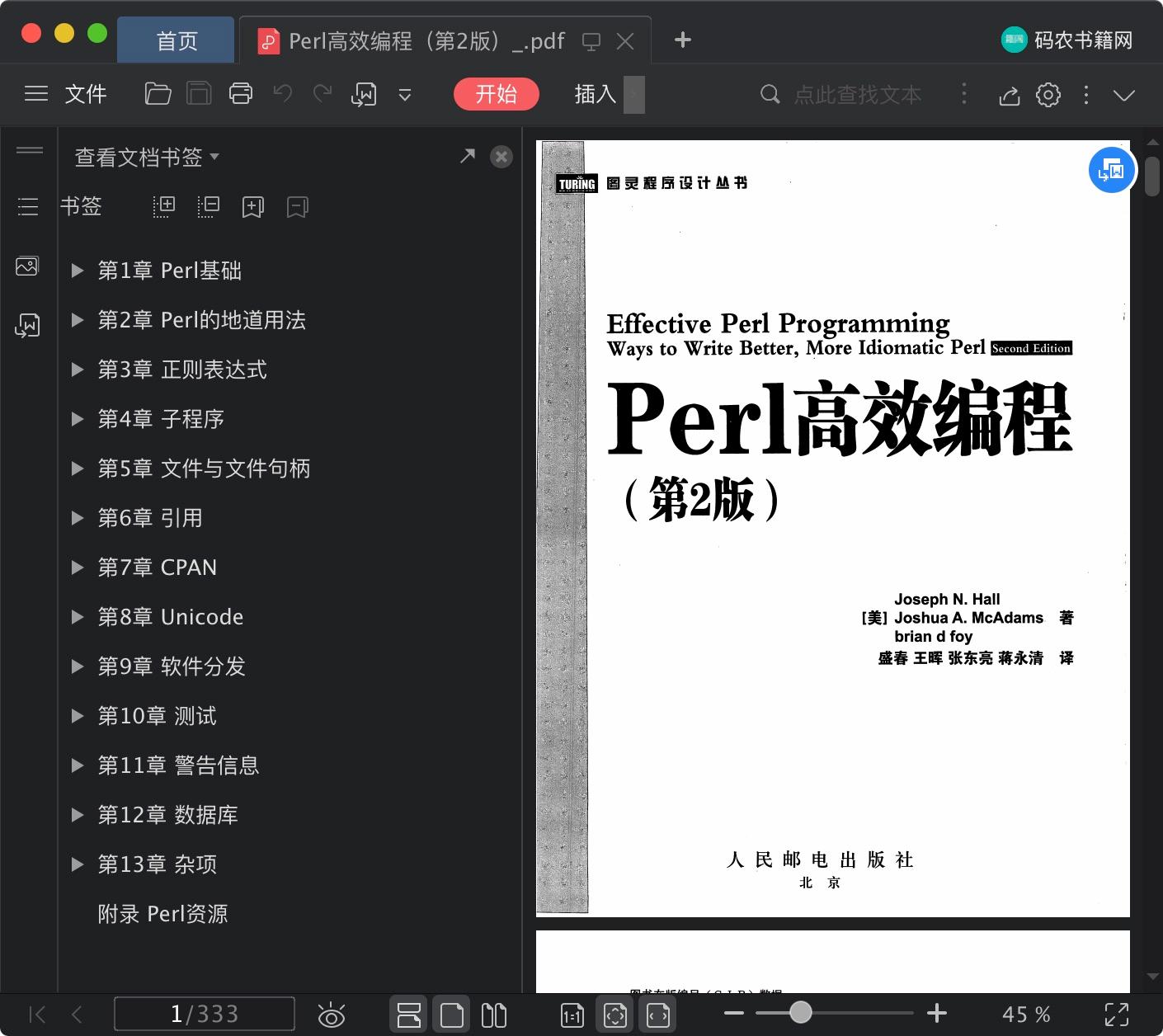
Task: Click the collapse all bookmarks icon
Action: coord(209,206)
